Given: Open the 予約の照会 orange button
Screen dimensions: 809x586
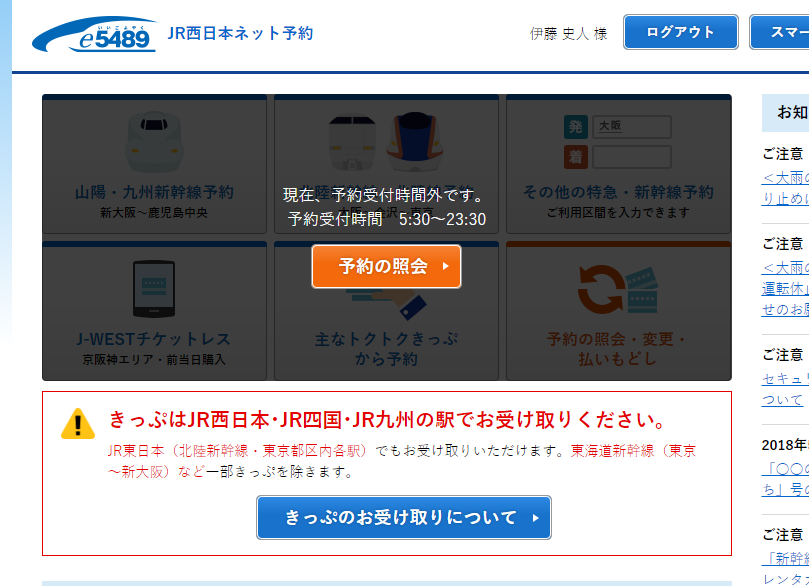Looking at the screenshot, I should point(386,266).
